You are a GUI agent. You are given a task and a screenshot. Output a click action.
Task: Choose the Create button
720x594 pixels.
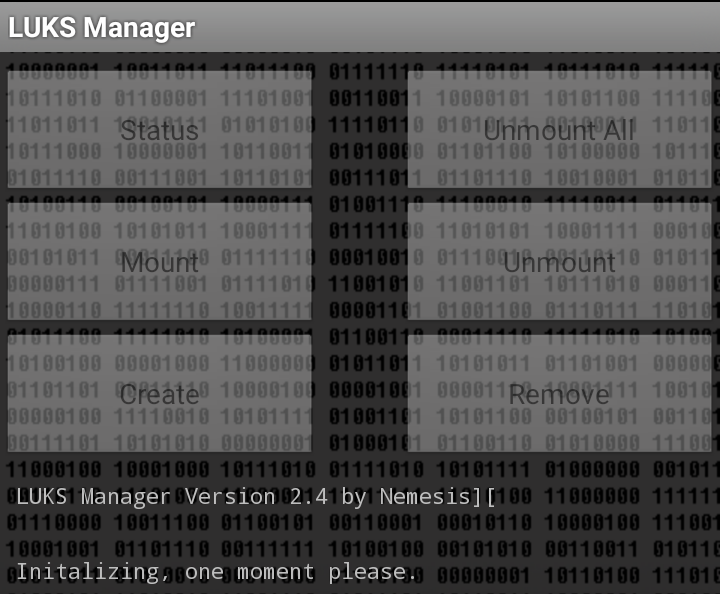coord(159,393)
